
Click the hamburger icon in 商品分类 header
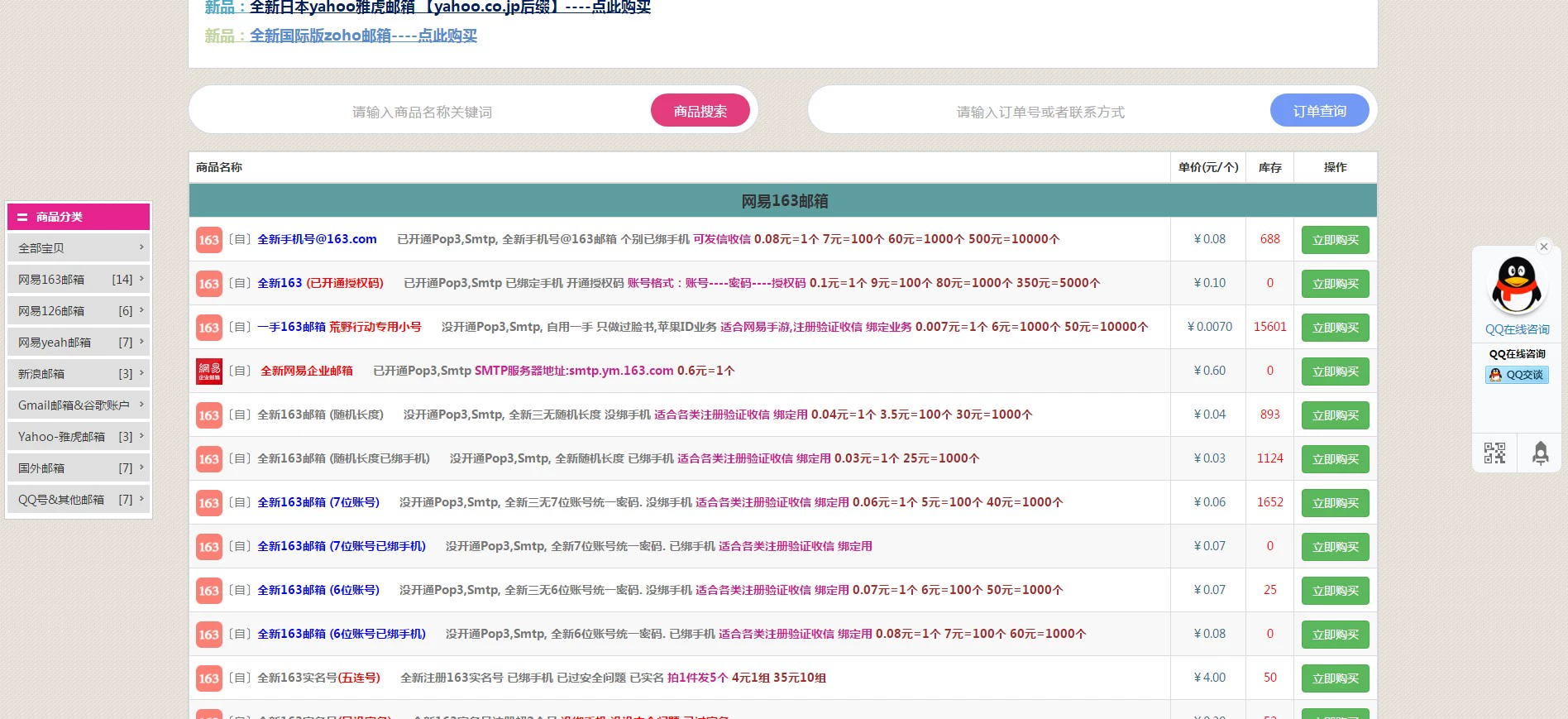(22, 217)
